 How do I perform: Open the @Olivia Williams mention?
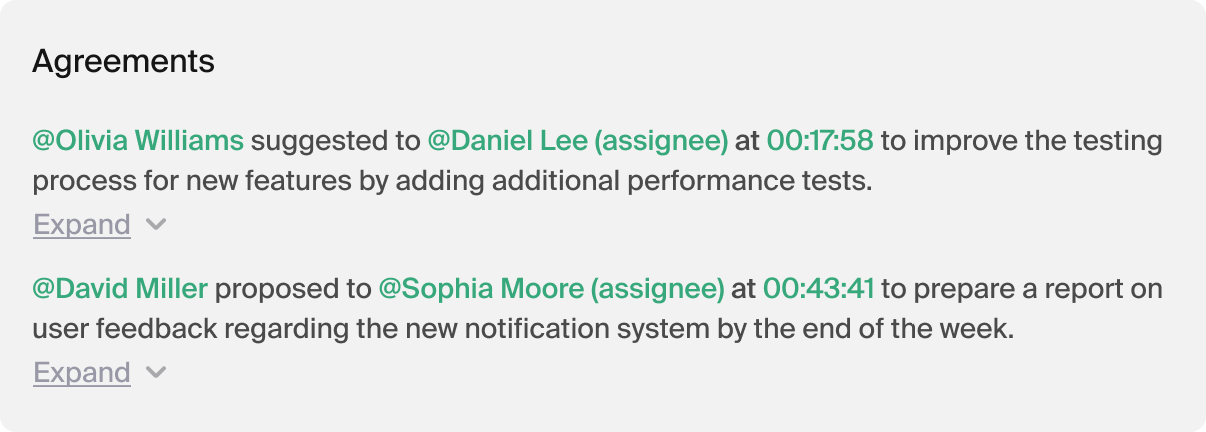pyautogui.click(x=138, y=141)
